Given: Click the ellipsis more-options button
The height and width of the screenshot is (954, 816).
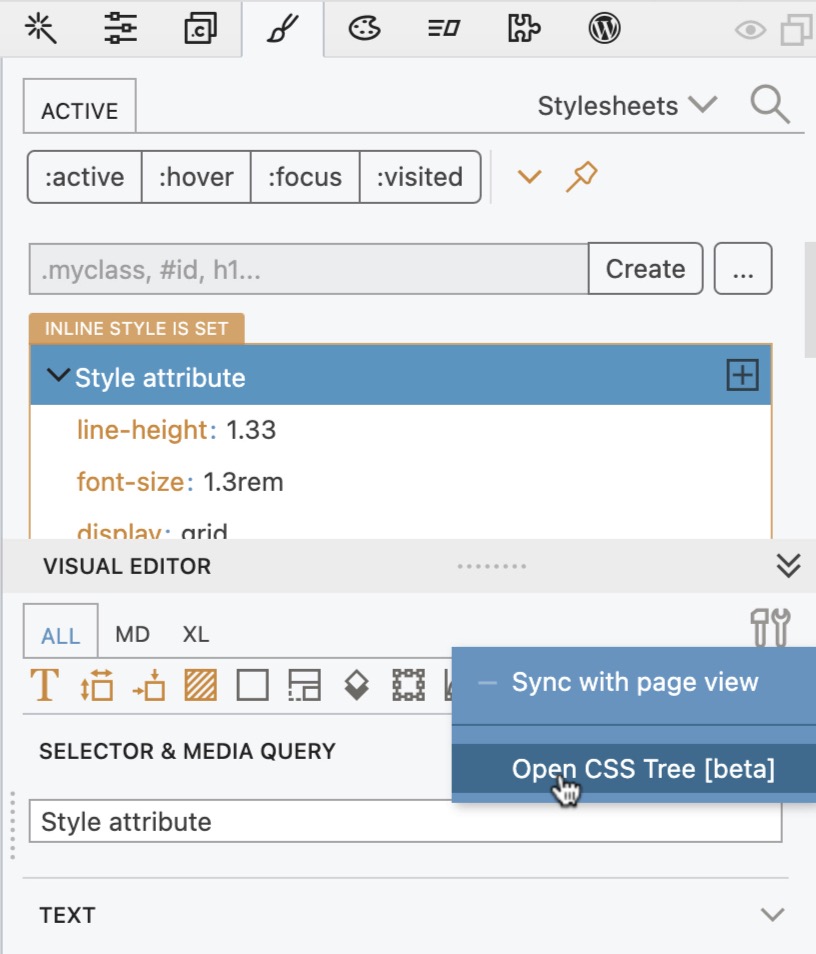Looking at the screenshot, I should 743,269.
